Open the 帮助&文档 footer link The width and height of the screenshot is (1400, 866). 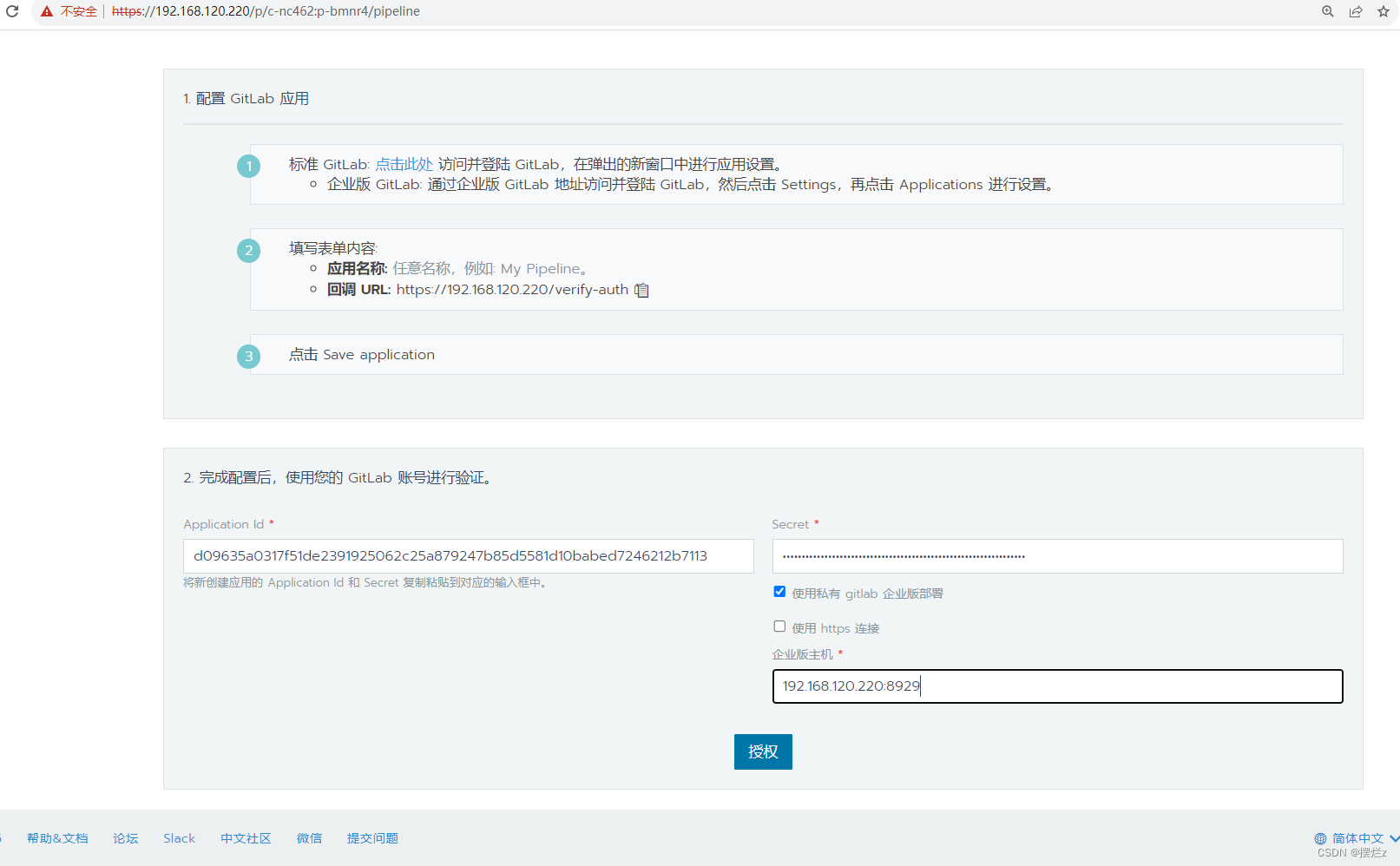57,838
